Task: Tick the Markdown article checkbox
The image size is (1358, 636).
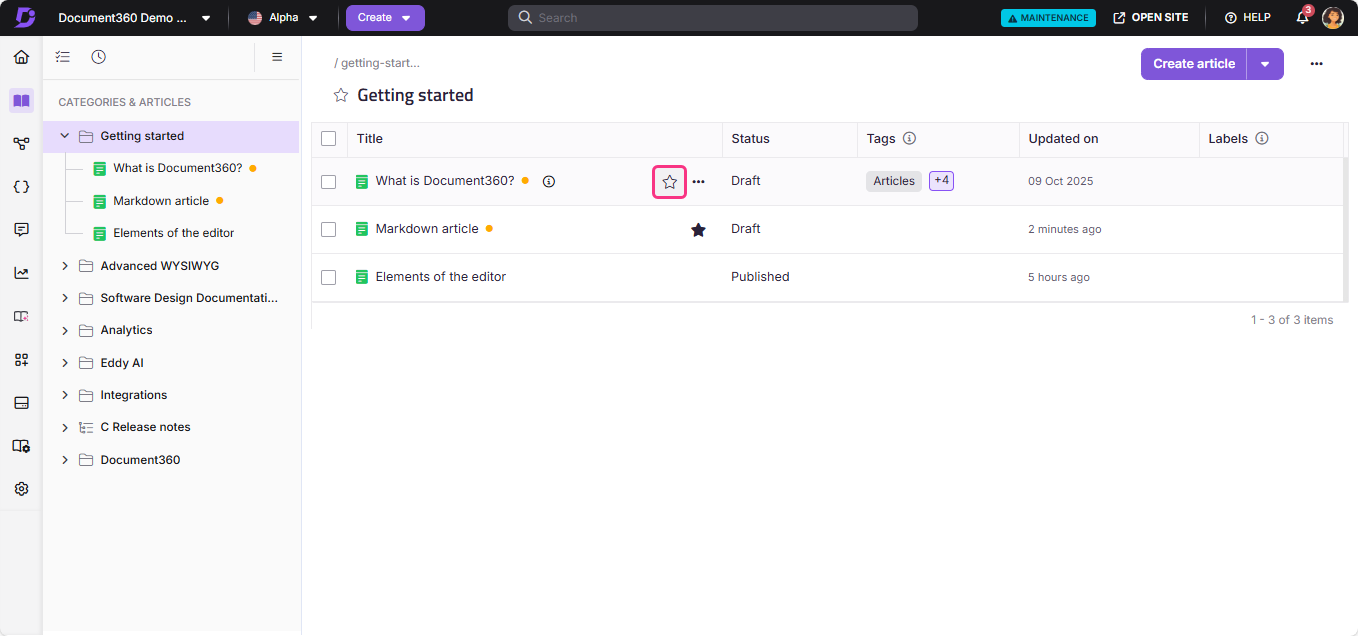Action: (328, 230)
